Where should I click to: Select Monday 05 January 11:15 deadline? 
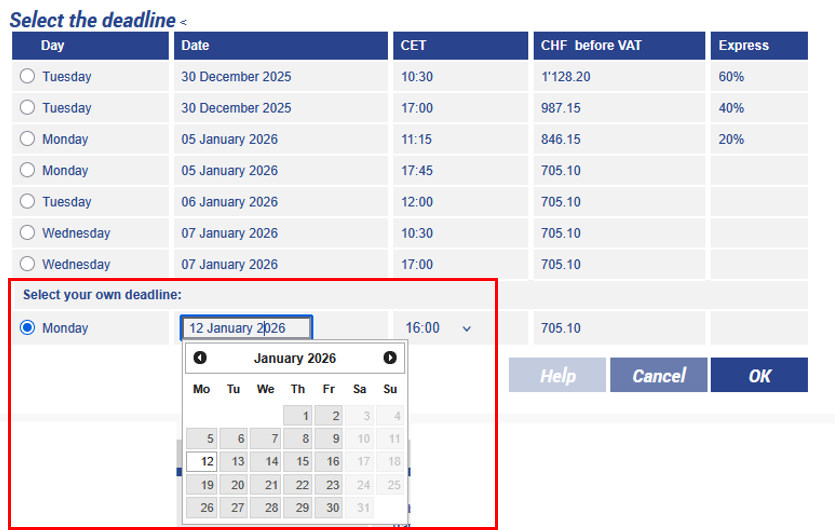point(27,139)
